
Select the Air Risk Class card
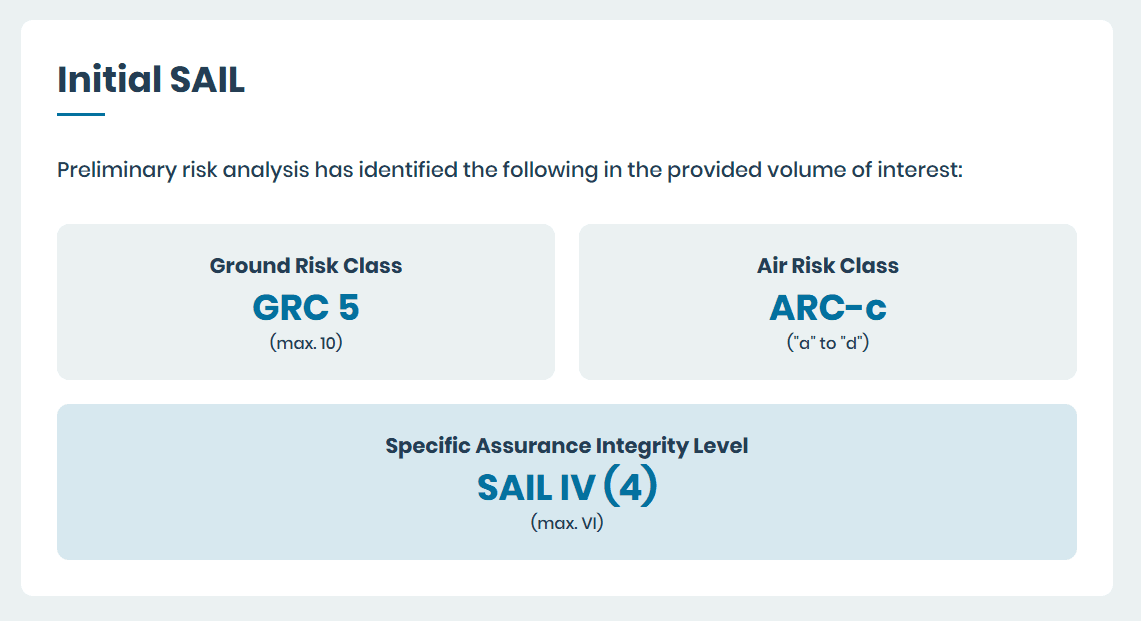point(827,301)
